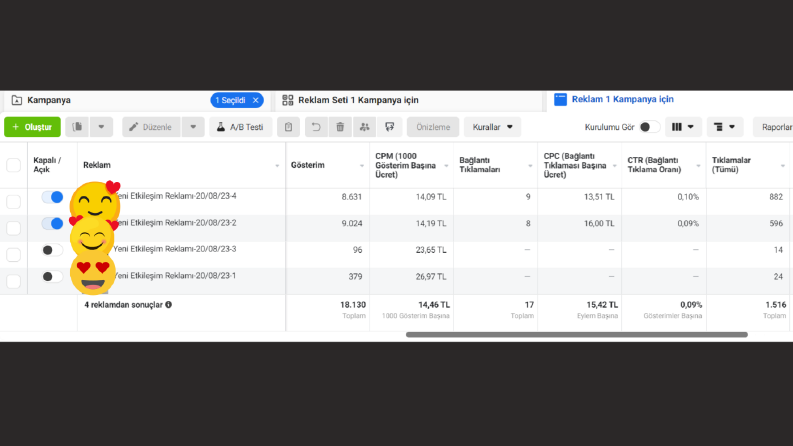
Task: Open ad Yeni Etkileşim Reklamı-20/08/23-4
Action: click(x=175, y=196)
